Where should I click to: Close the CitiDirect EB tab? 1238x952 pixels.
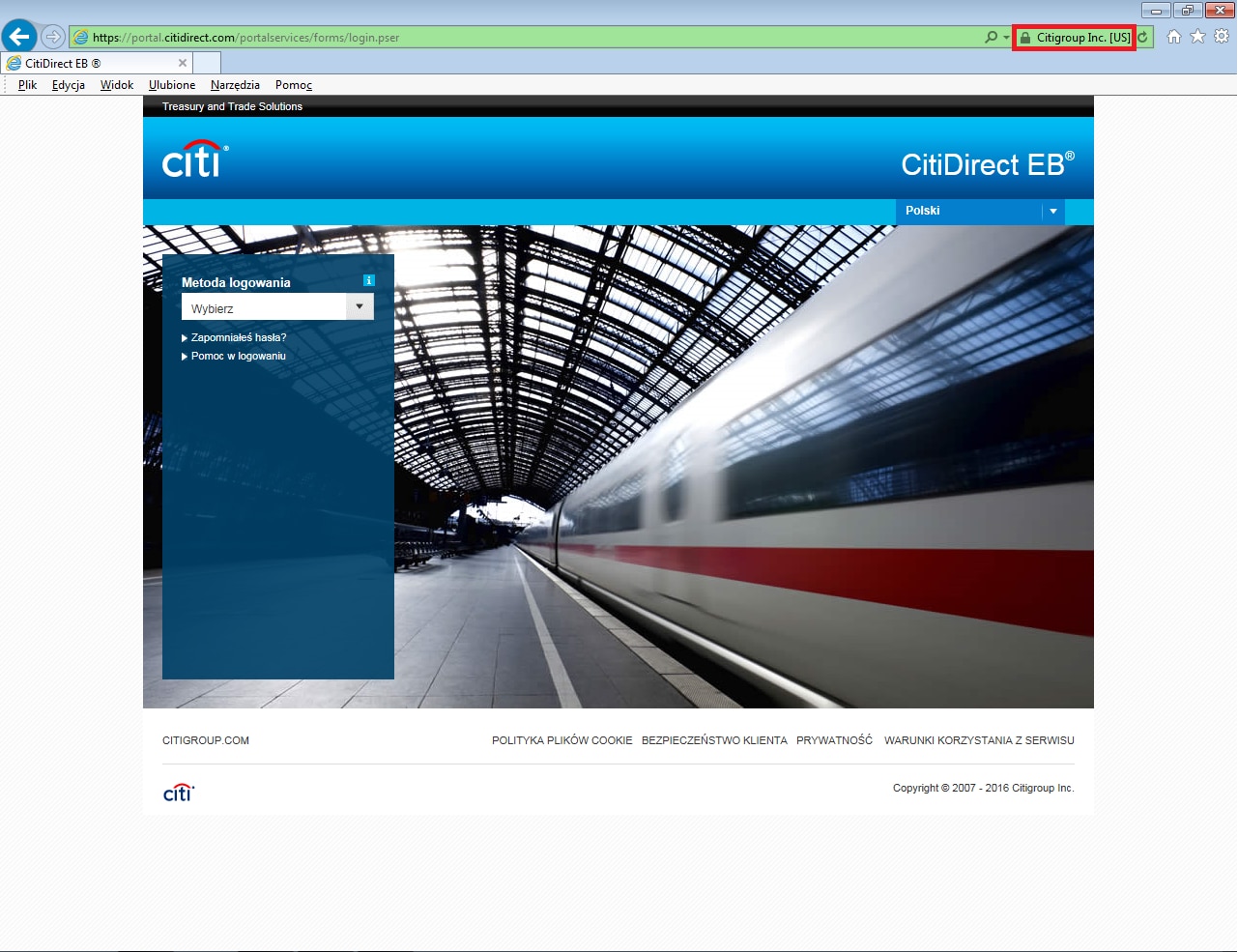click(183, 63)
